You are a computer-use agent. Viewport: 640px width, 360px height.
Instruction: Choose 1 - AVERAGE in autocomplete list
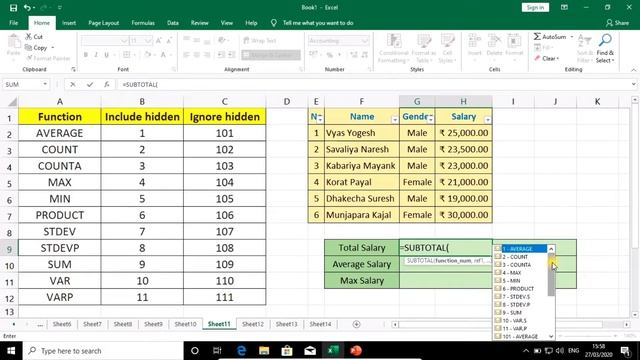pyautogui.click(x=520, y=249)
